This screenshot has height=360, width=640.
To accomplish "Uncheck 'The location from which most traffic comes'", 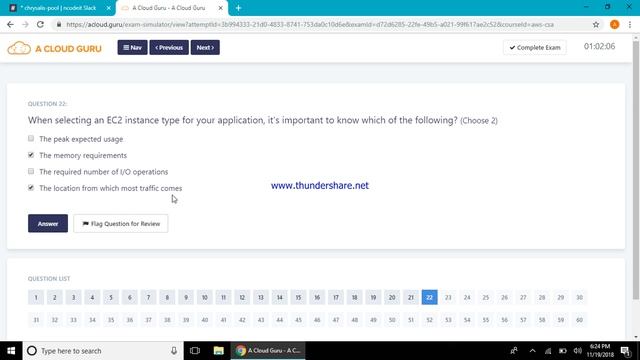I will tap(31, 187).
